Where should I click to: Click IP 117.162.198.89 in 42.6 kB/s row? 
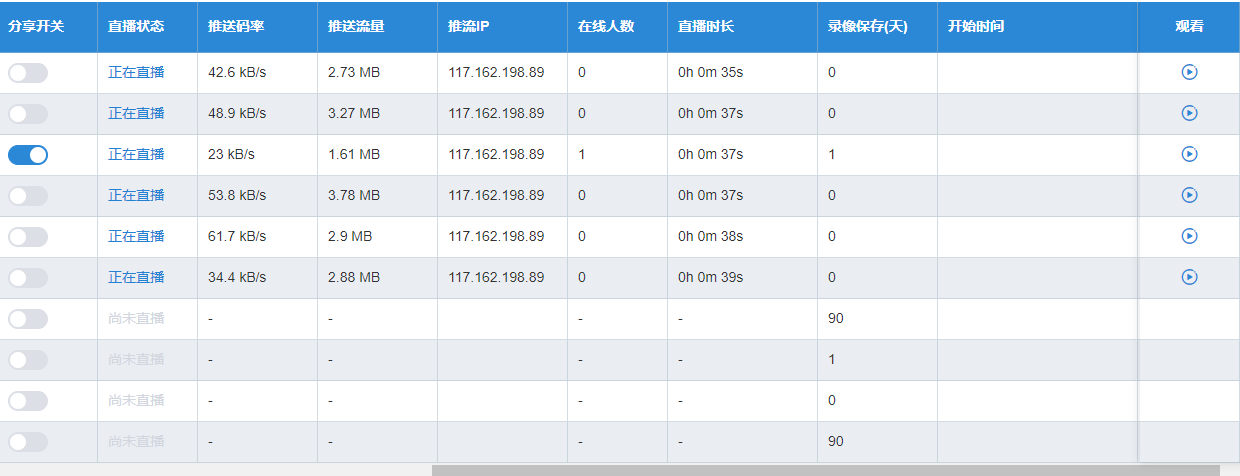pyautogui.click(x=496, y=72)
